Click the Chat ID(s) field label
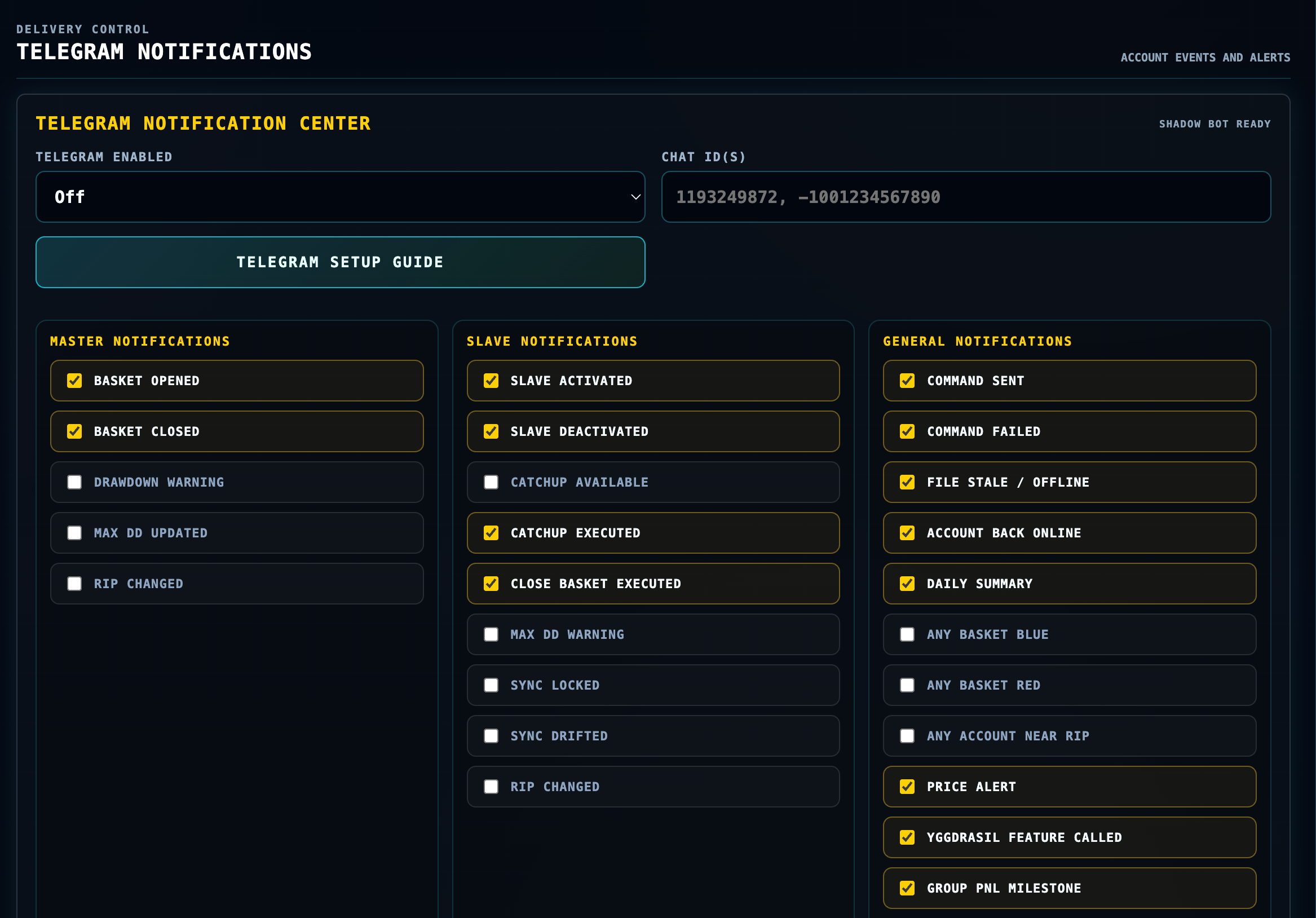 tap(704, 157)
